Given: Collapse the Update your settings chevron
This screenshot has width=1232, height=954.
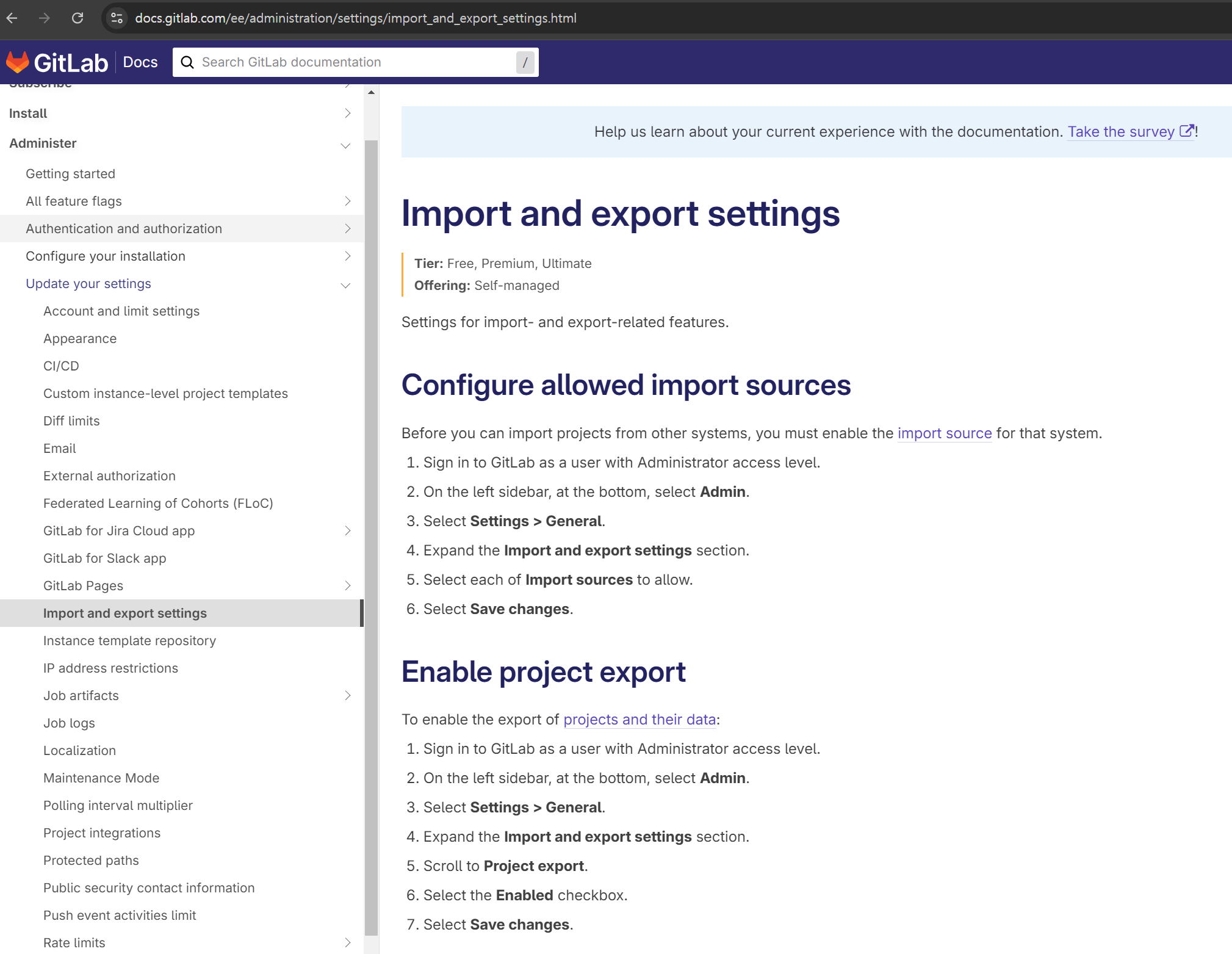Looking at the screenshot, I should 345,285.
